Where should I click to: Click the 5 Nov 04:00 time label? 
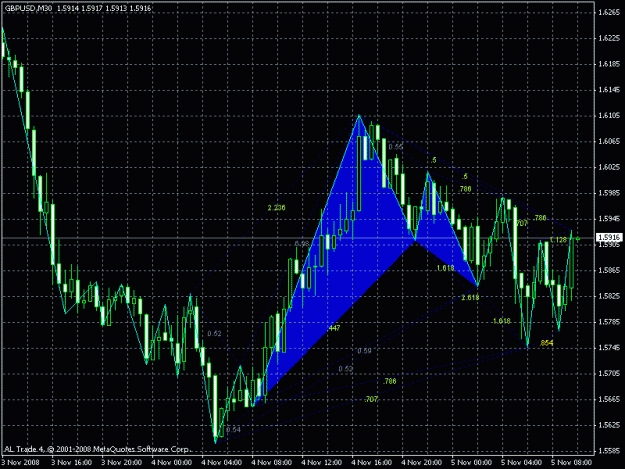pos(522,462)
